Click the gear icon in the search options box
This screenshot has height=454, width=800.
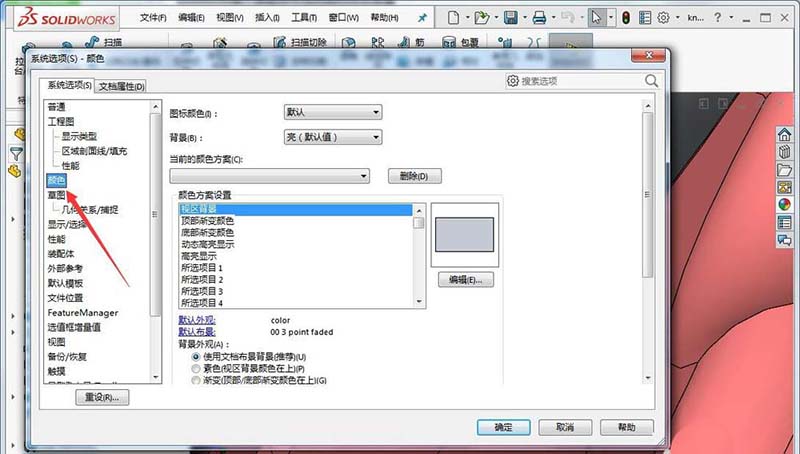pyautogui.click(x=513, y=81)
